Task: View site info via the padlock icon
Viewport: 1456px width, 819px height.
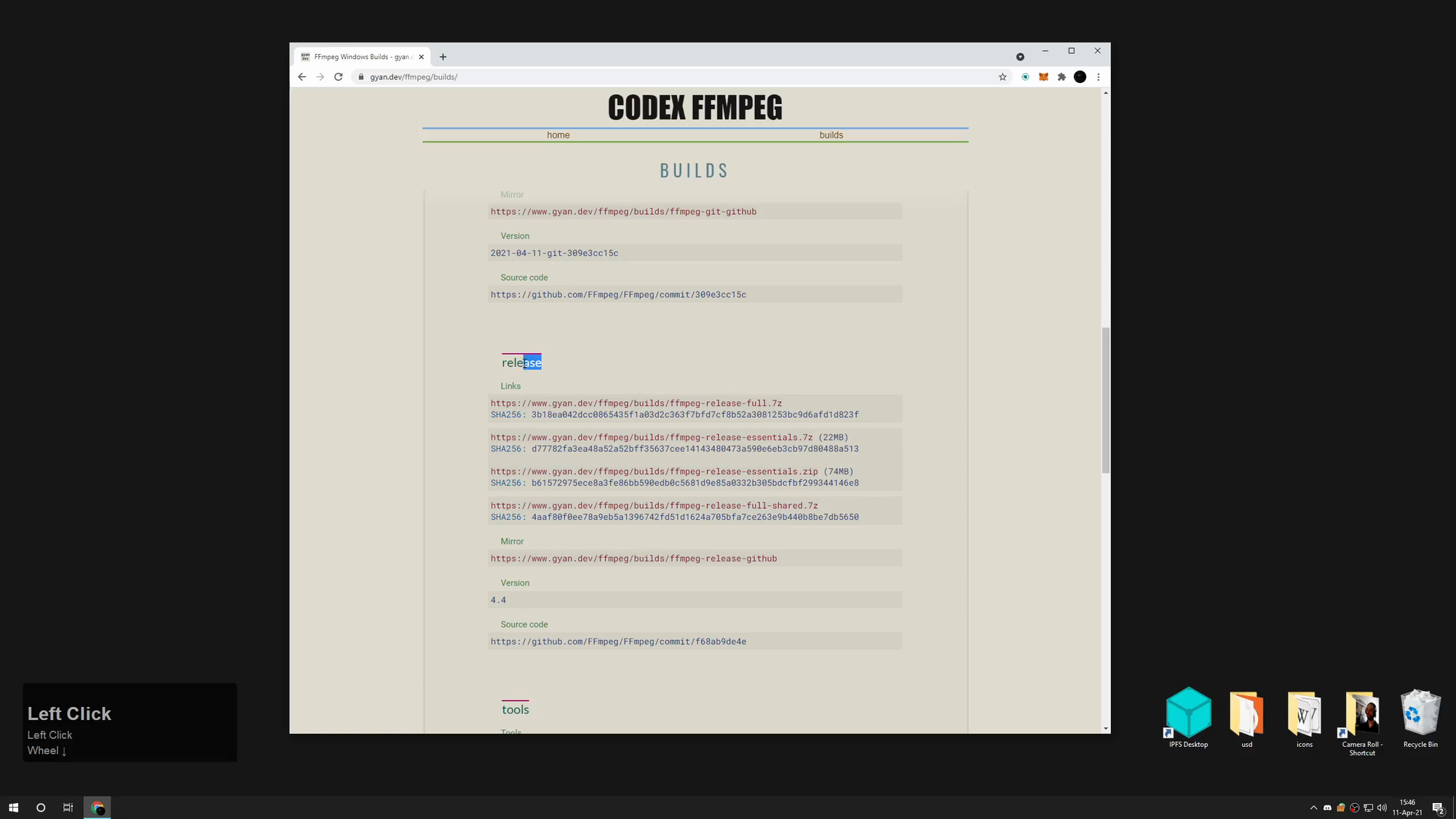Action: 361,77
